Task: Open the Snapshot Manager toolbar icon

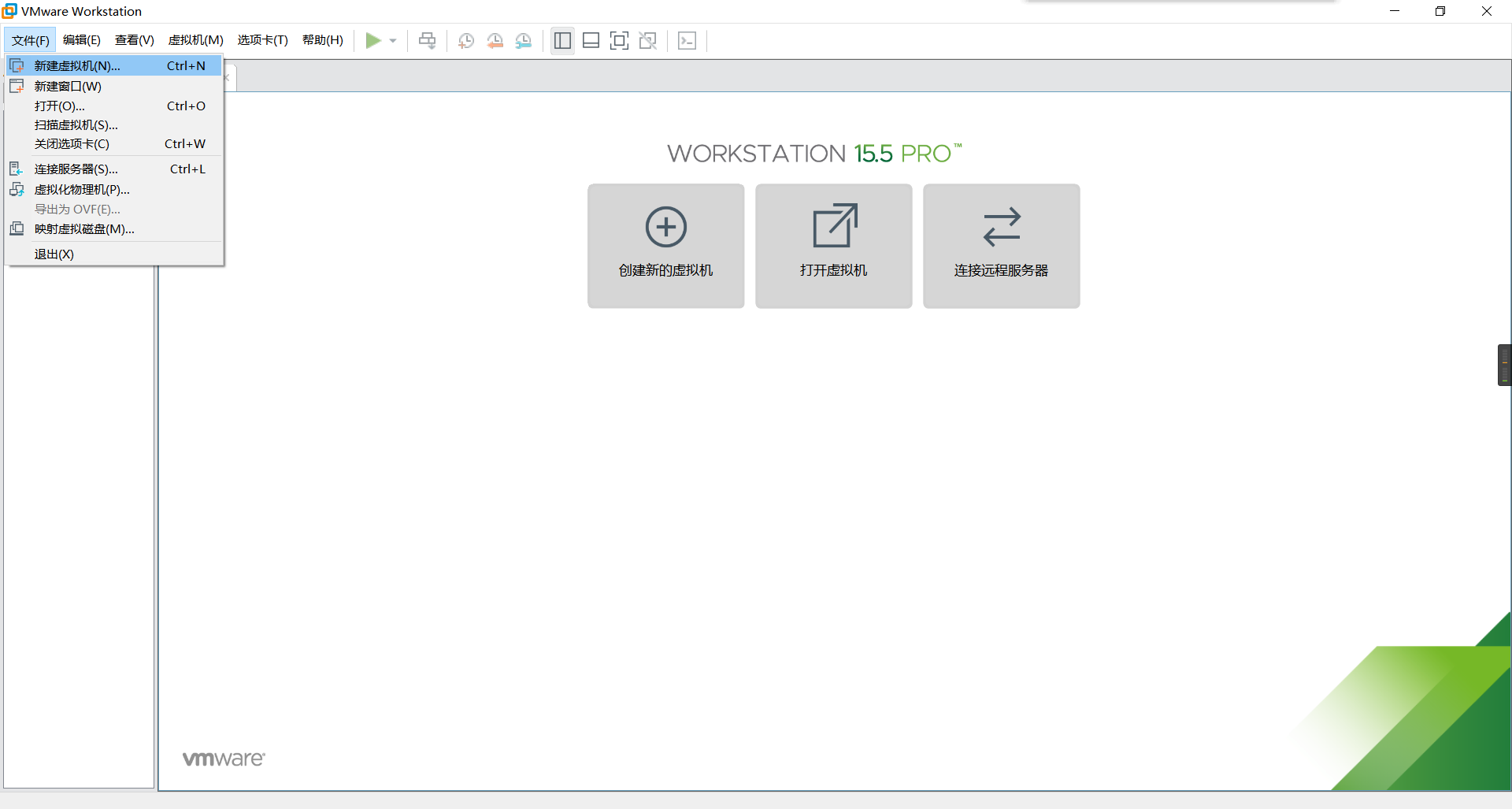Action: pyautogui.click(x=523, y=40)
